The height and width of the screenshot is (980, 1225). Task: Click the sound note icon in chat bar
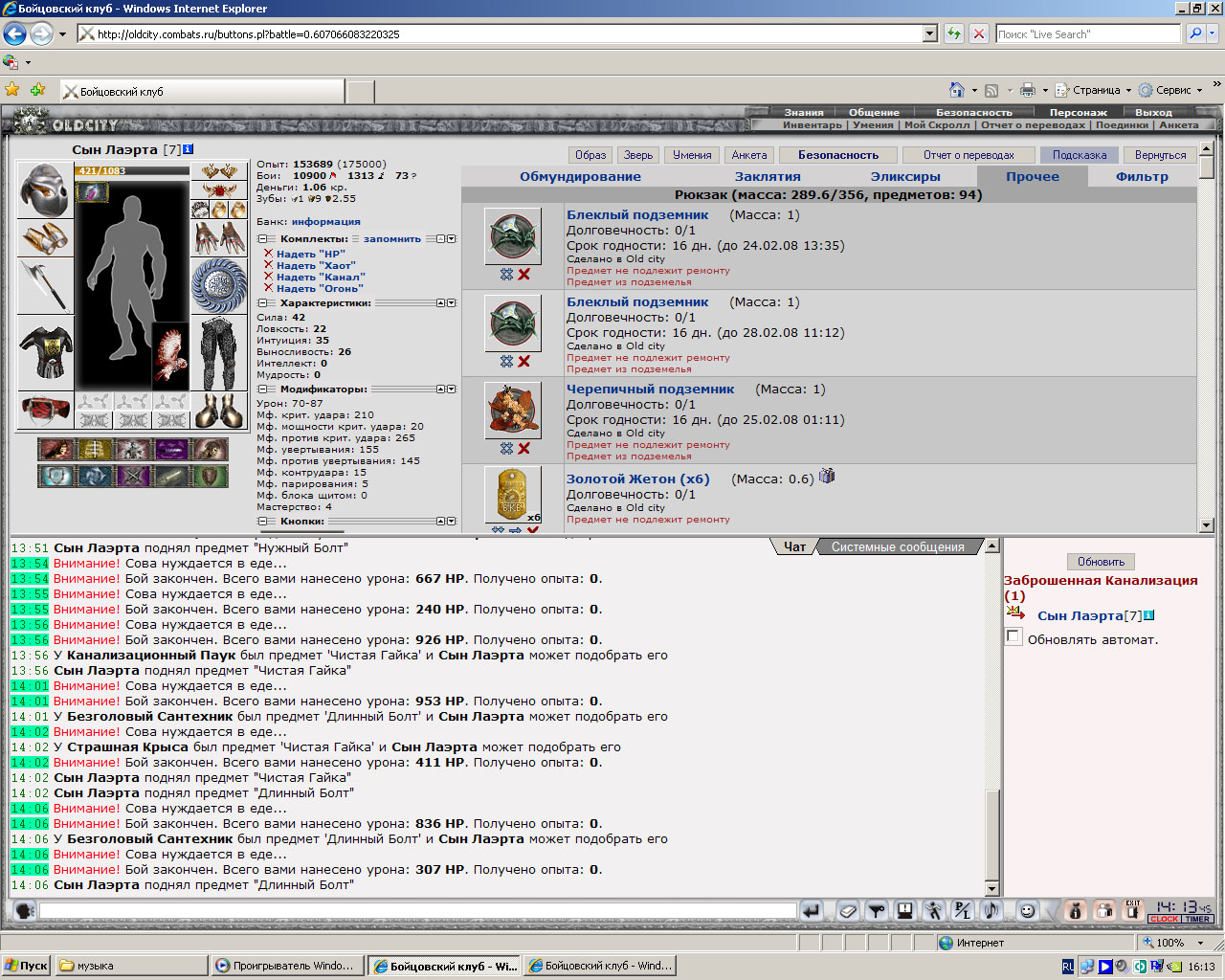tap(991, 911)
